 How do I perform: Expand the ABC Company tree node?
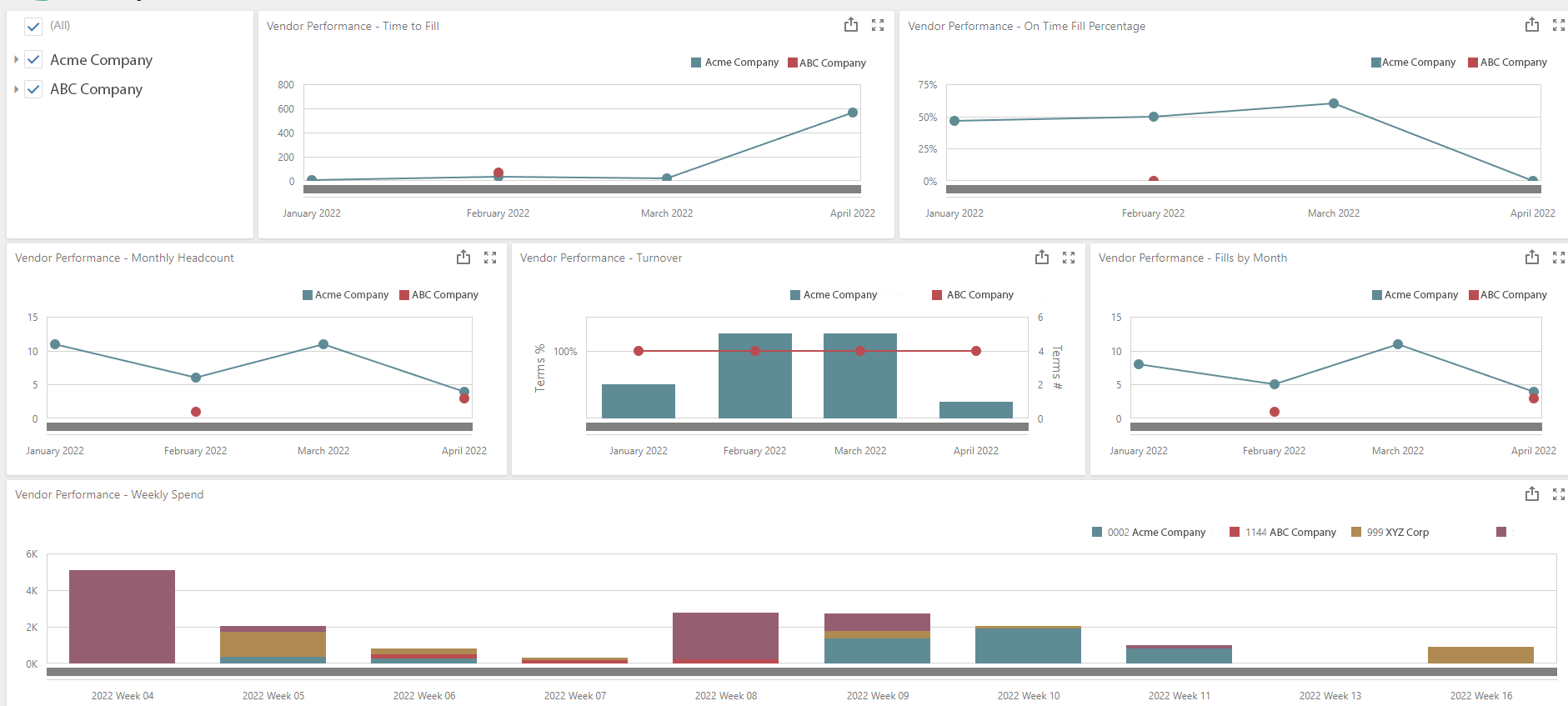(x=16, y=89)
